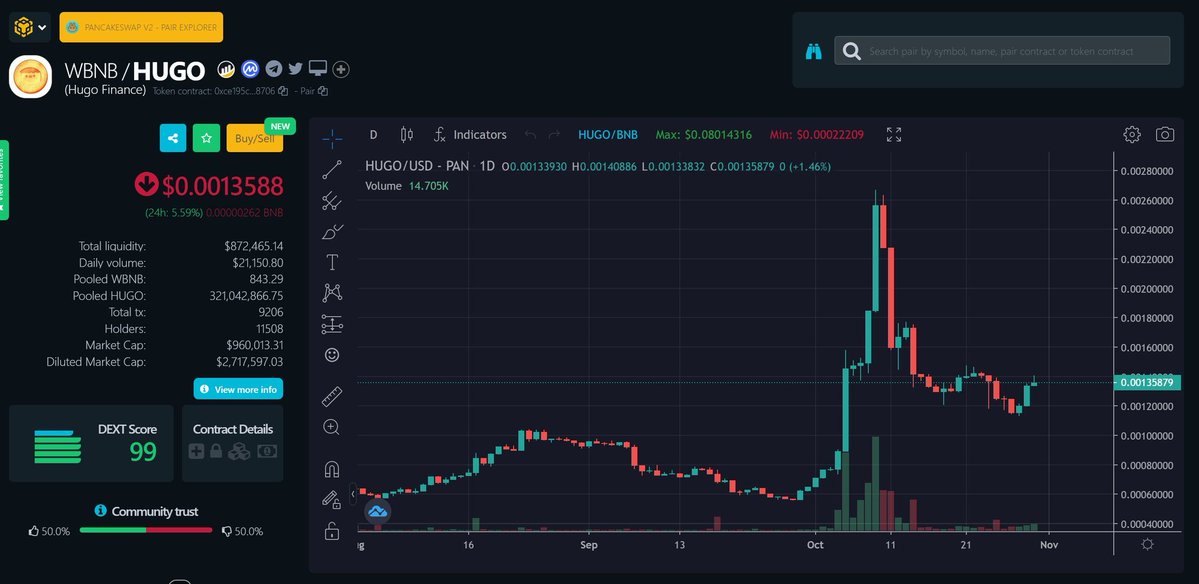Click the redo arrow in chart toolbar
The image size is (1199, 584).
[x=554, y=135]
